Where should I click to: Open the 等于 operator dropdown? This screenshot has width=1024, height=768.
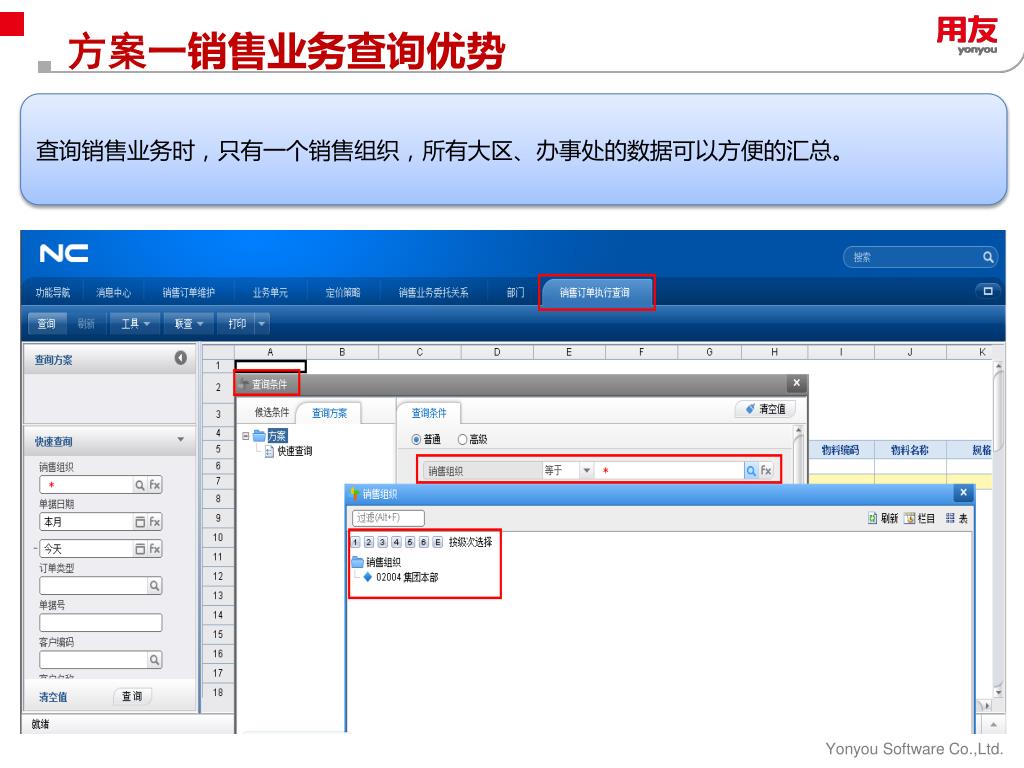pyautogui.click(x=586, y=470)
